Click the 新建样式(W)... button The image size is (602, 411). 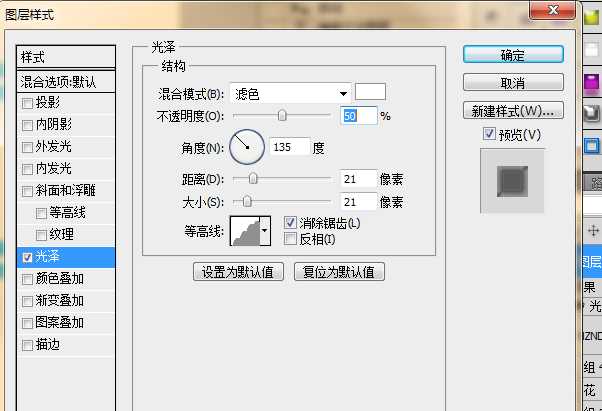(x=514, y=110)
